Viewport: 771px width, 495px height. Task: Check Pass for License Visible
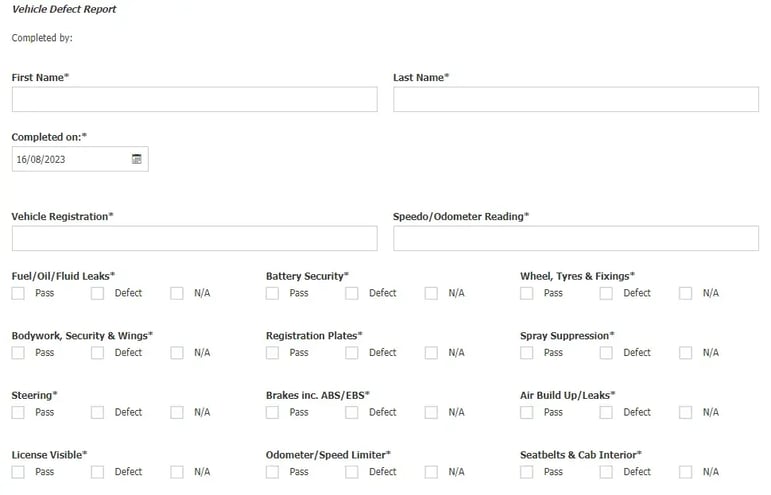tap(18, 472)
